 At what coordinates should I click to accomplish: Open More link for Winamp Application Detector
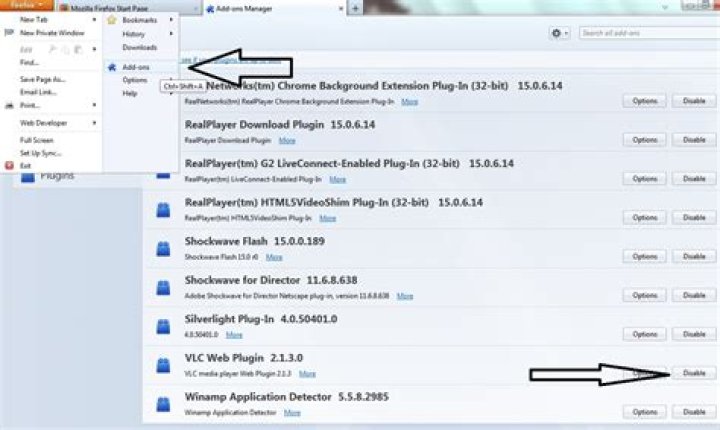click(292, 413)
